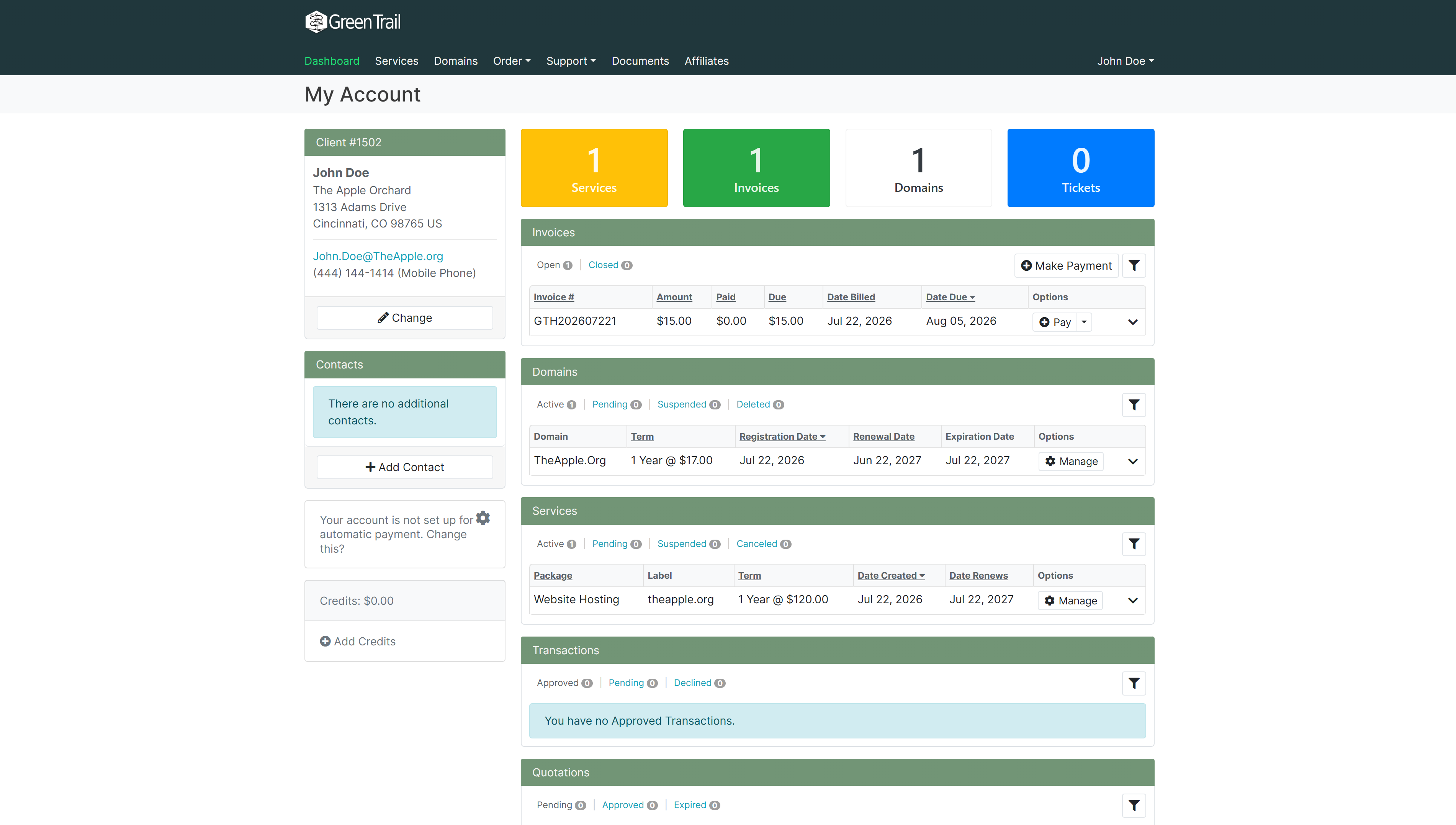This screenshot has width=1456, height=825.
Task: Manage Website Hosting service
Action: point(1070,601)
